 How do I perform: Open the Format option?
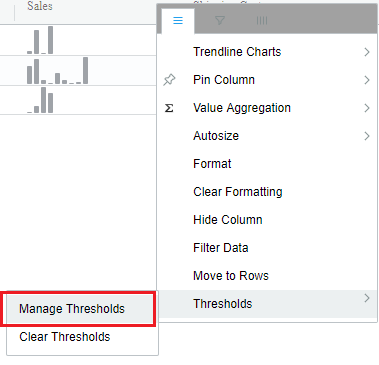212,164
